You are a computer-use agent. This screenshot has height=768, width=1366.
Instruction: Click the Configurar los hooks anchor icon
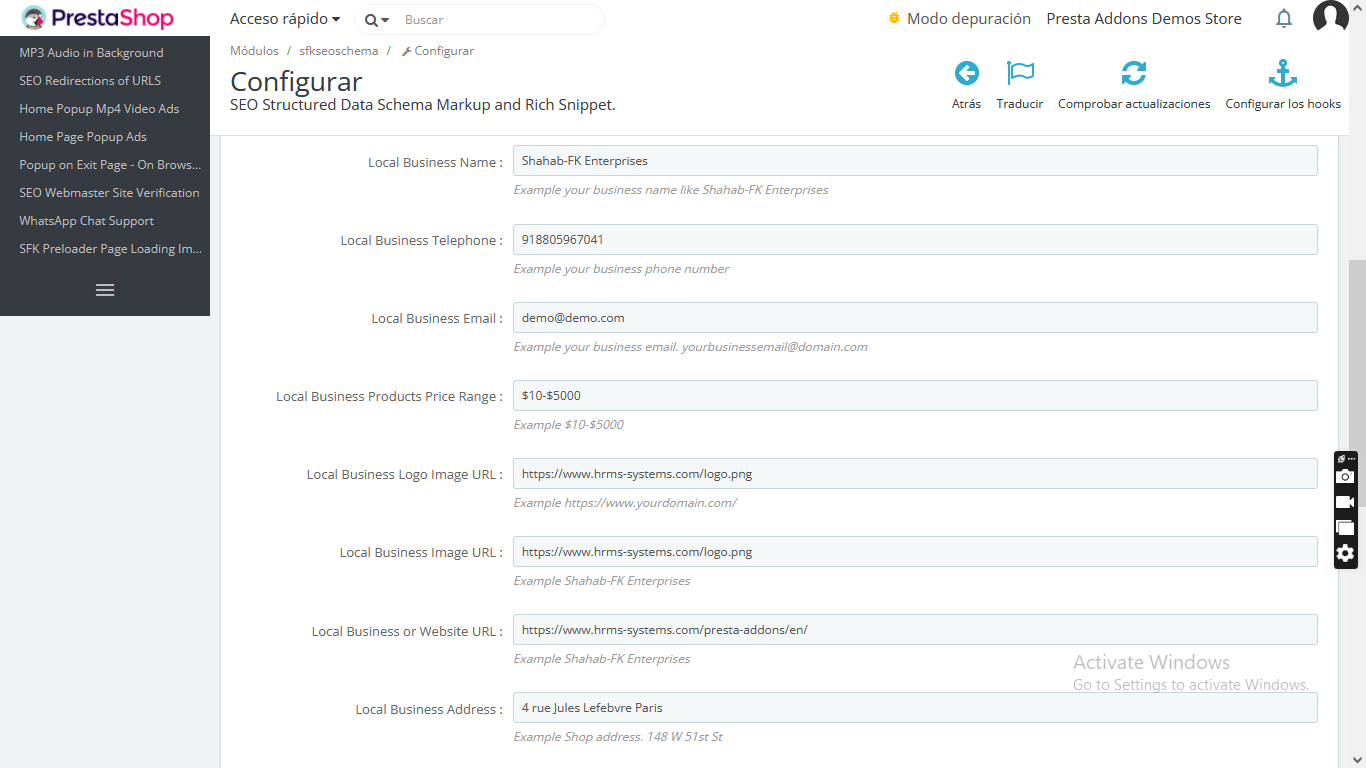[x=1283, y=73]
